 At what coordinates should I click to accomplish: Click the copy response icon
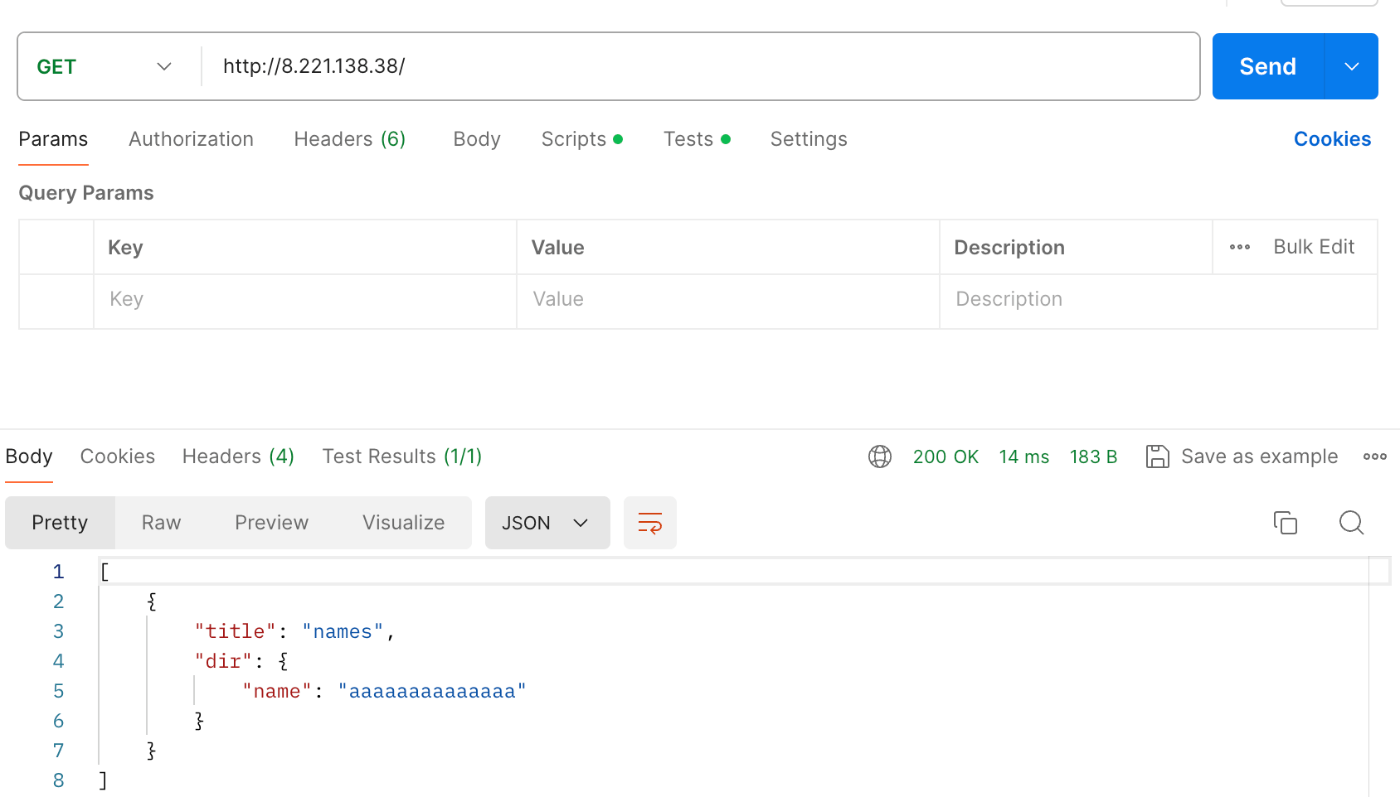(x=1285, y=522)
